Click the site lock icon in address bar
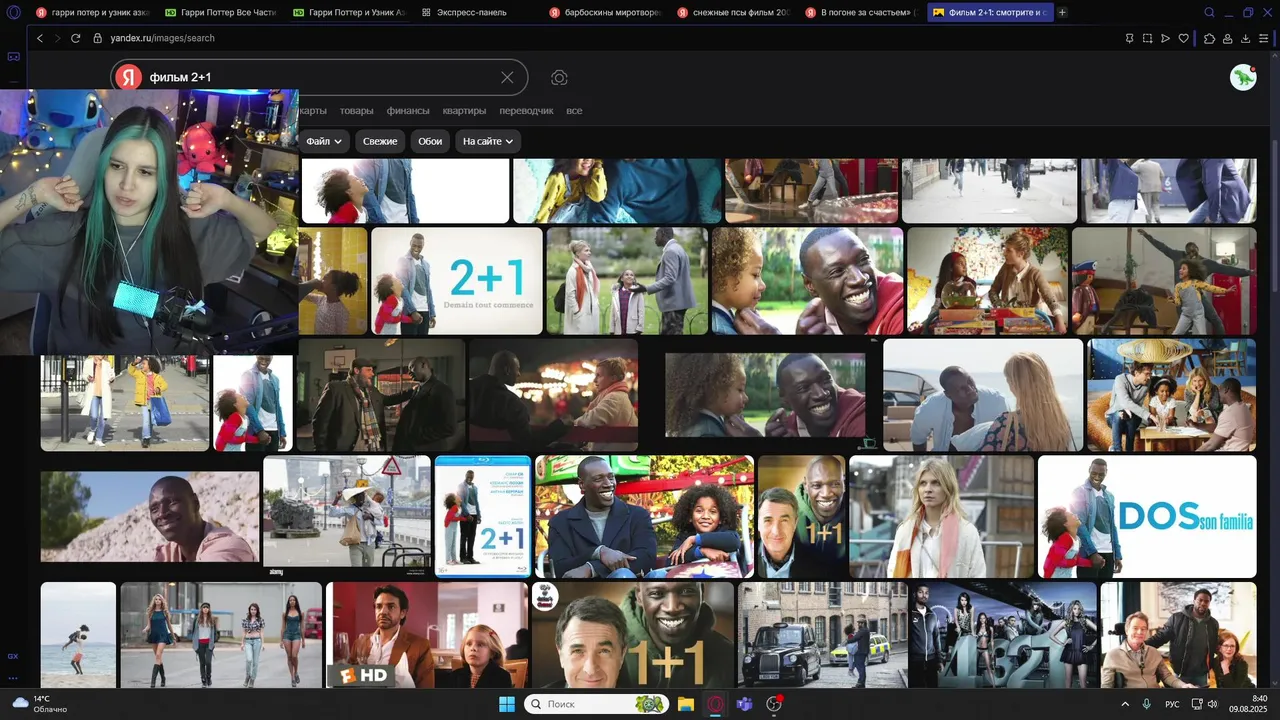The image size is (1280, 720). click(x=98, y=38)
